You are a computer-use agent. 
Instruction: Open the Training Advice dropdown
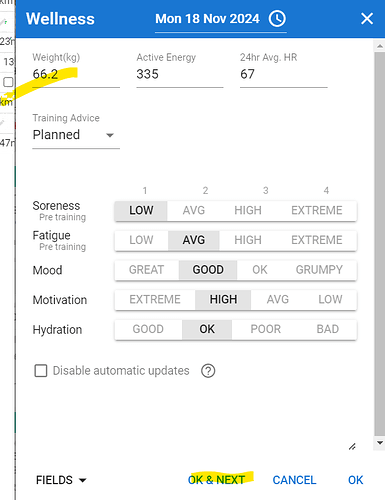coord(76,135)
